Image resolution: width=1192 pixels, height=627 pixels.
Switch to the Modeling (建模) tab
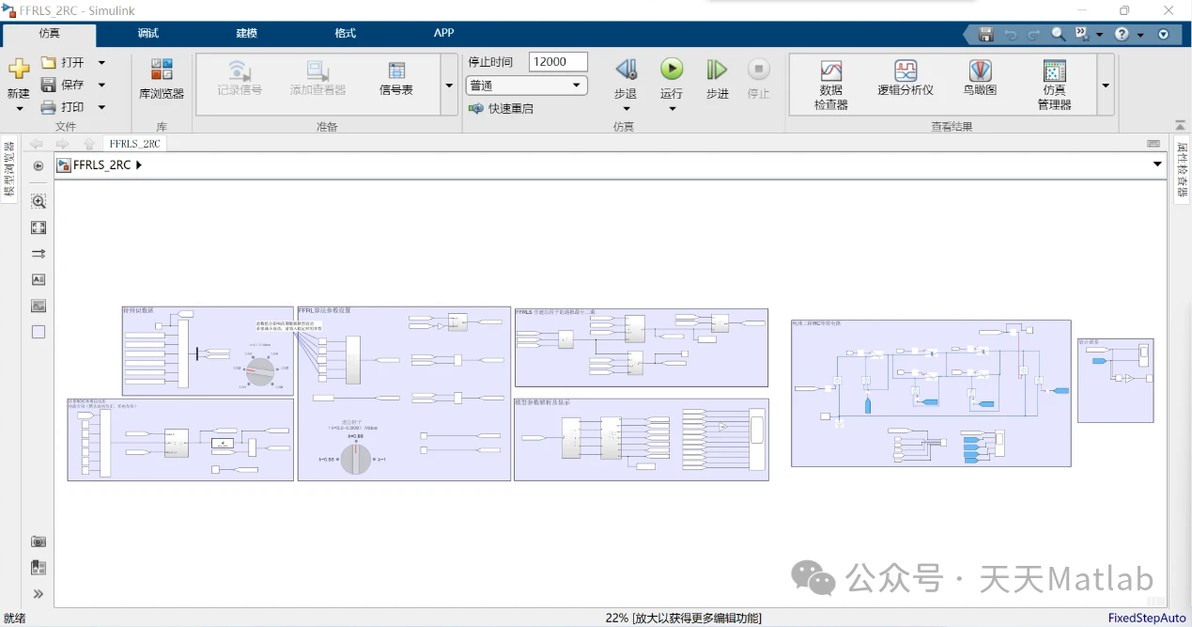[246, 33]
